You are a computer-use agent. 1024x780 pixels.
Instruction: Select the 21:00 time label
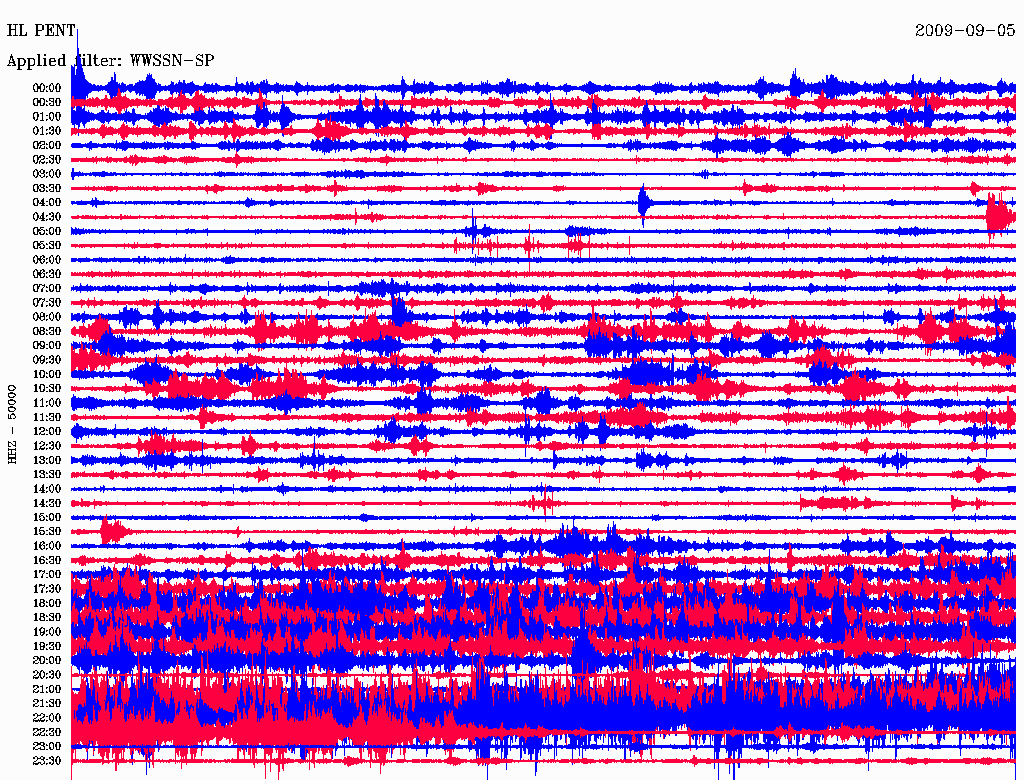coord(46,689)
